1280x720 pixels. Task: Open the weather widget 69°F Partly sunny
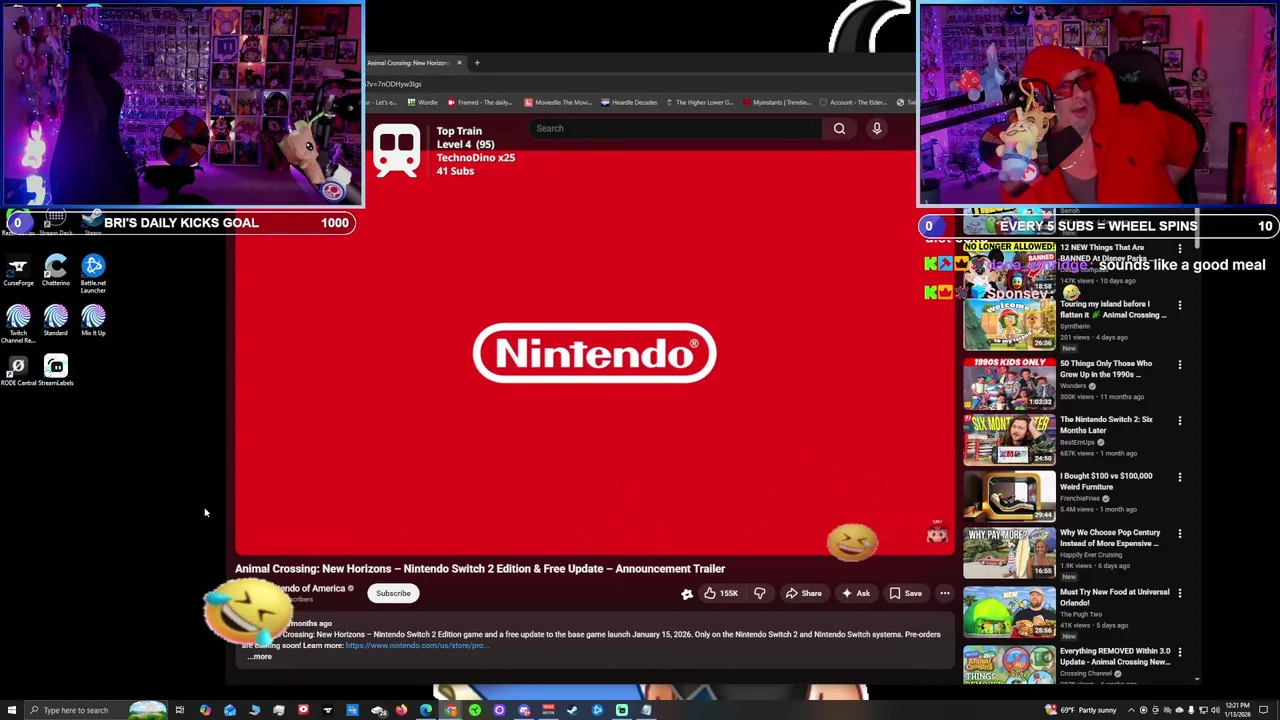tap(1080, 710)
